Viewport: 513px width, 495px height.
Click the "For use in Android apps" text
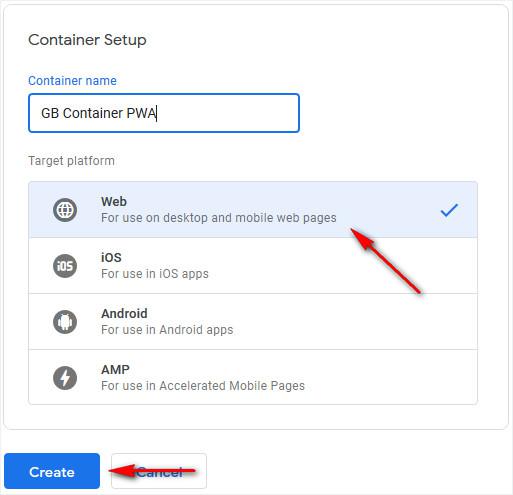click(x=167, y=330)
